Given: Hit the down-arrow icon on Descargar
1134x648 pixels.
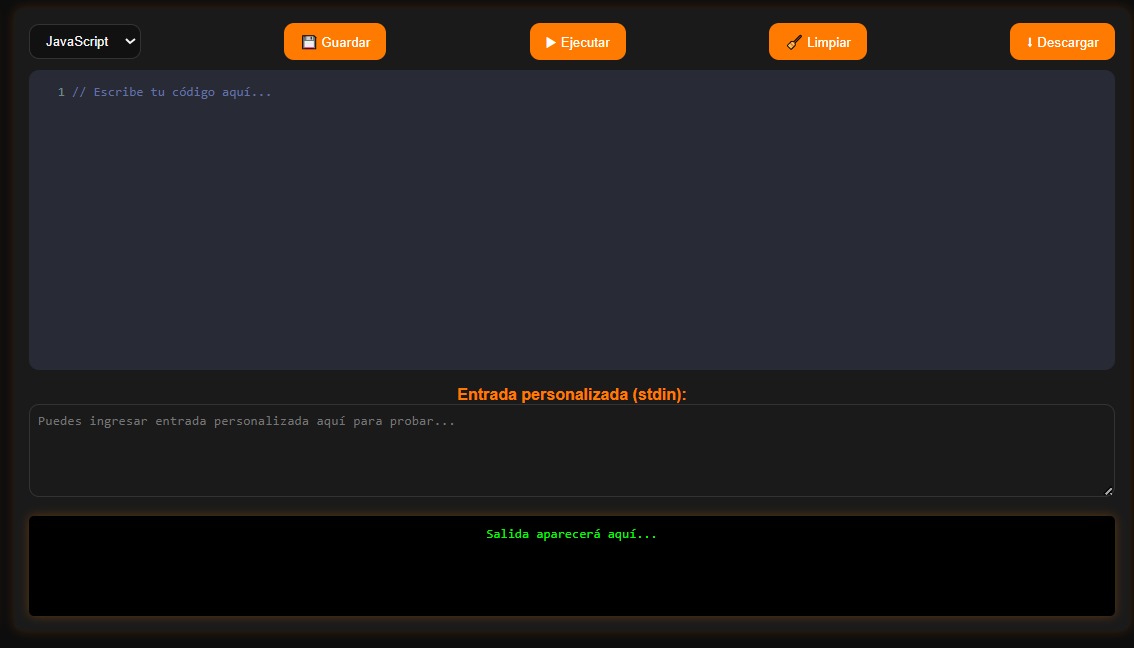Looking at the screenshot, I should [x=1030, y=42].
